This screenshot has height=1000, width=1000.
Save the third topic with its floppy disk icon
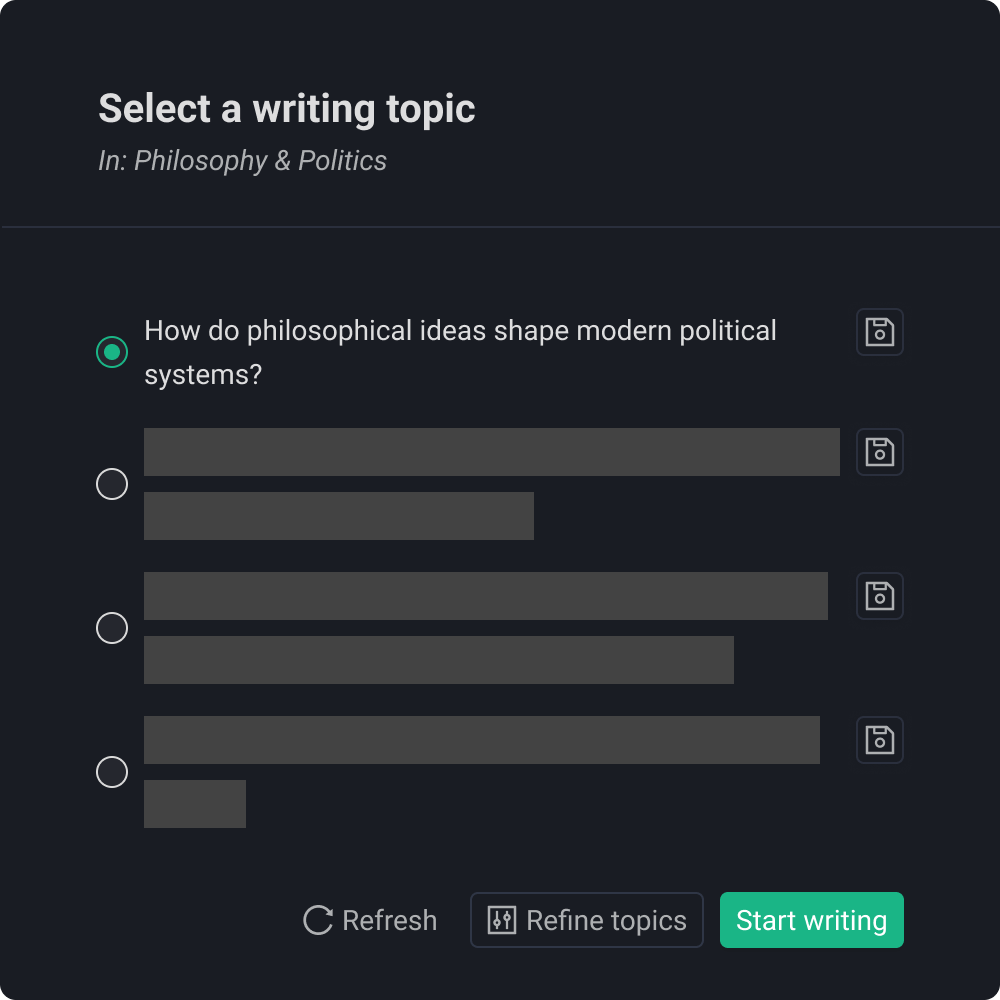879,596
